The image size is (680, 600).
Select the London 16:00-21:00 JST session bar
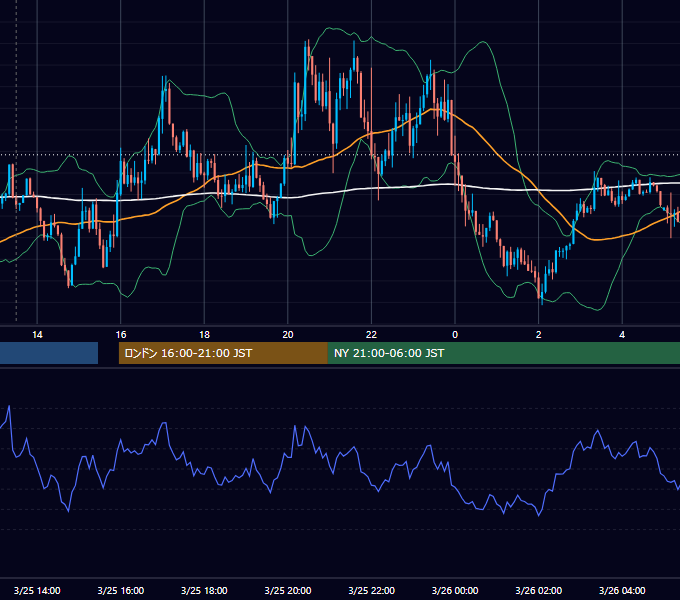[x=223, y=353]
